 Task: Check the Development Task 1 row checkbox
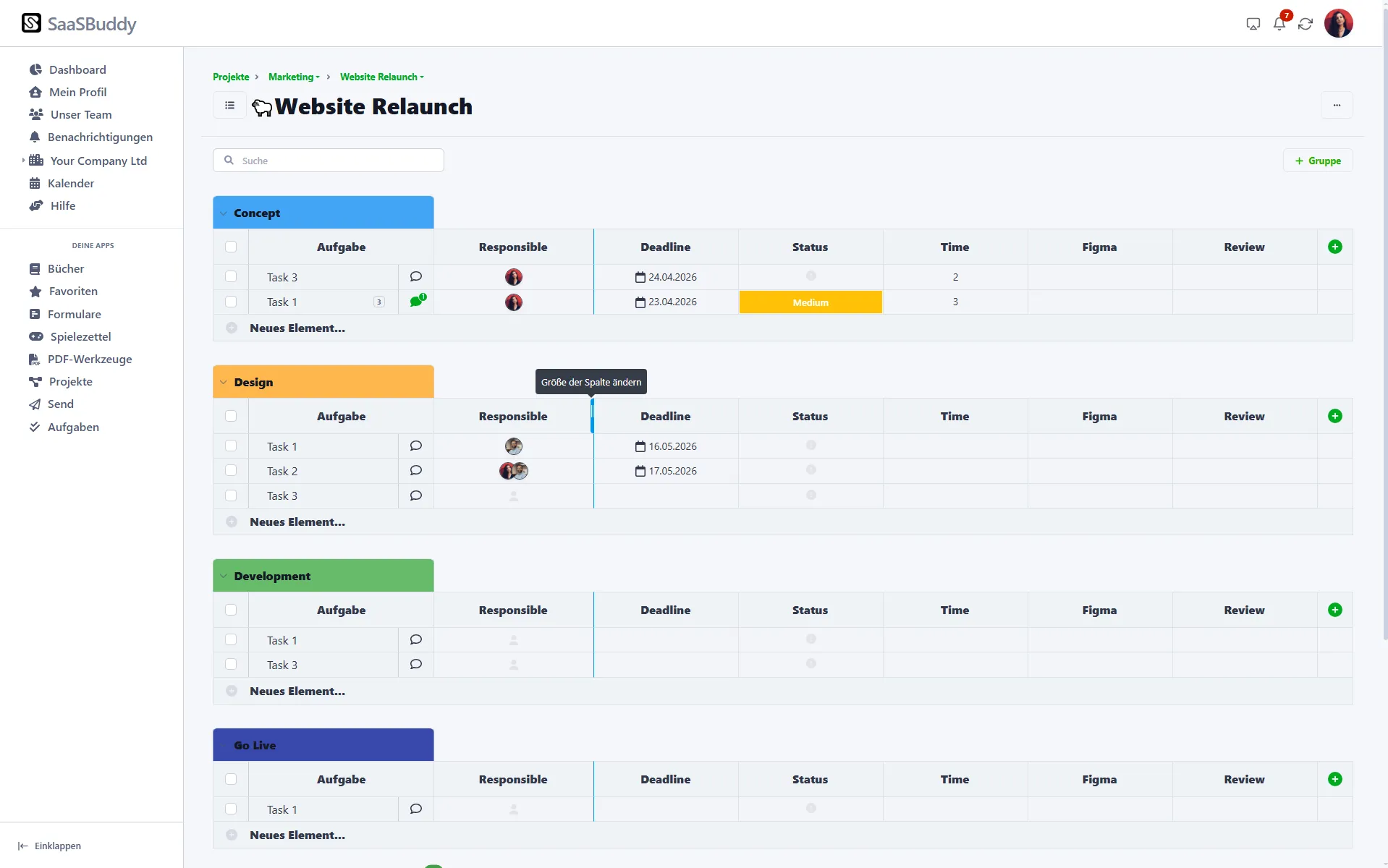231,639
